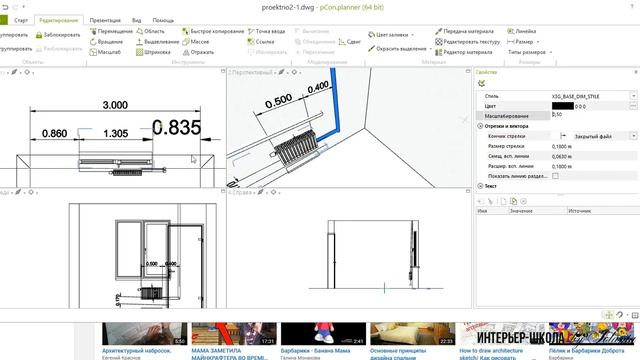Click the Заблокировать lock icon
This screenshot has width=640, height=360.
(39, 35)
